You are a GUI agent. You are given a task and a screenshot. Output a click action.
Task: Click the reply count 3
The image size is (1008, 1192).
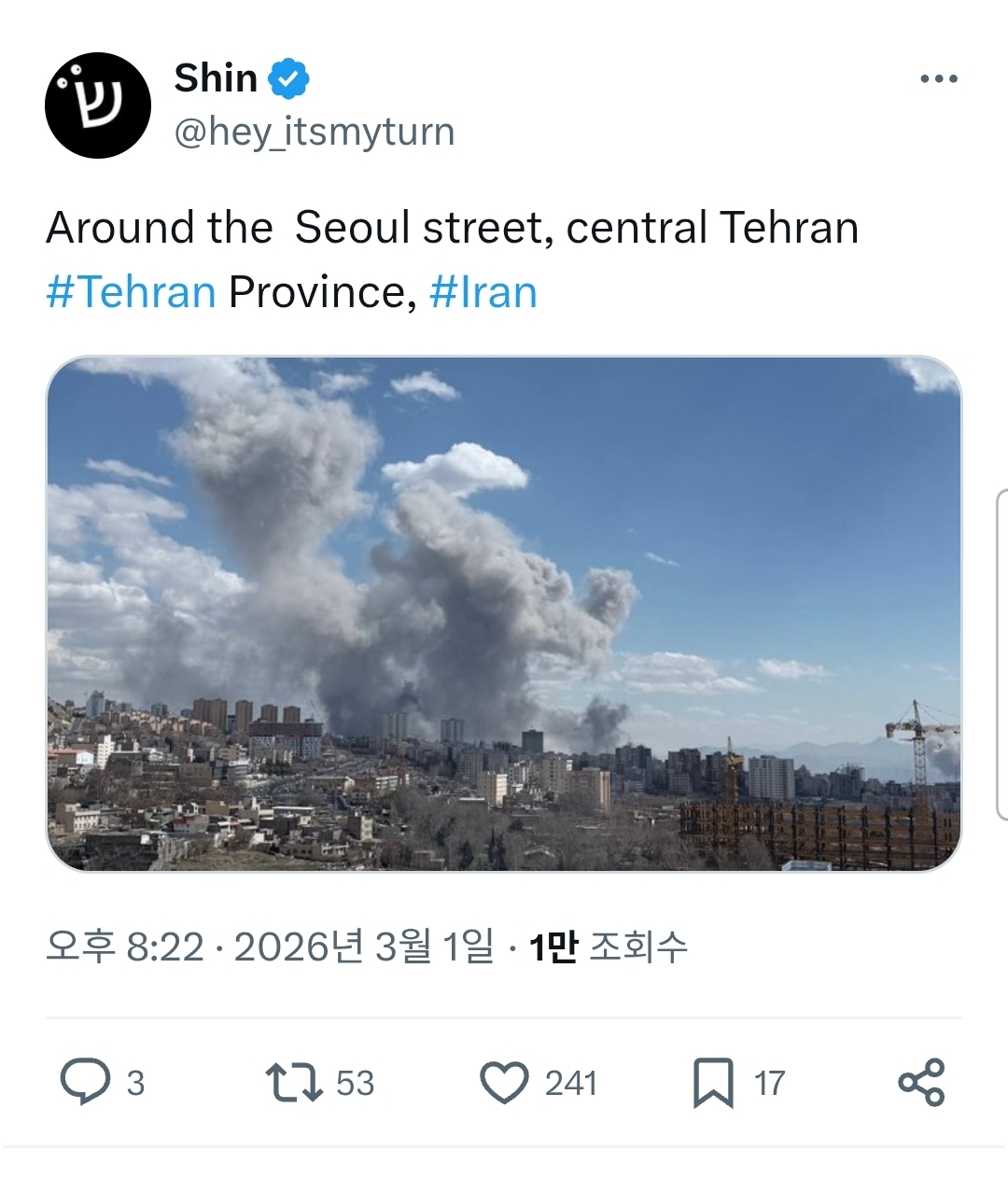(135, 1084)
